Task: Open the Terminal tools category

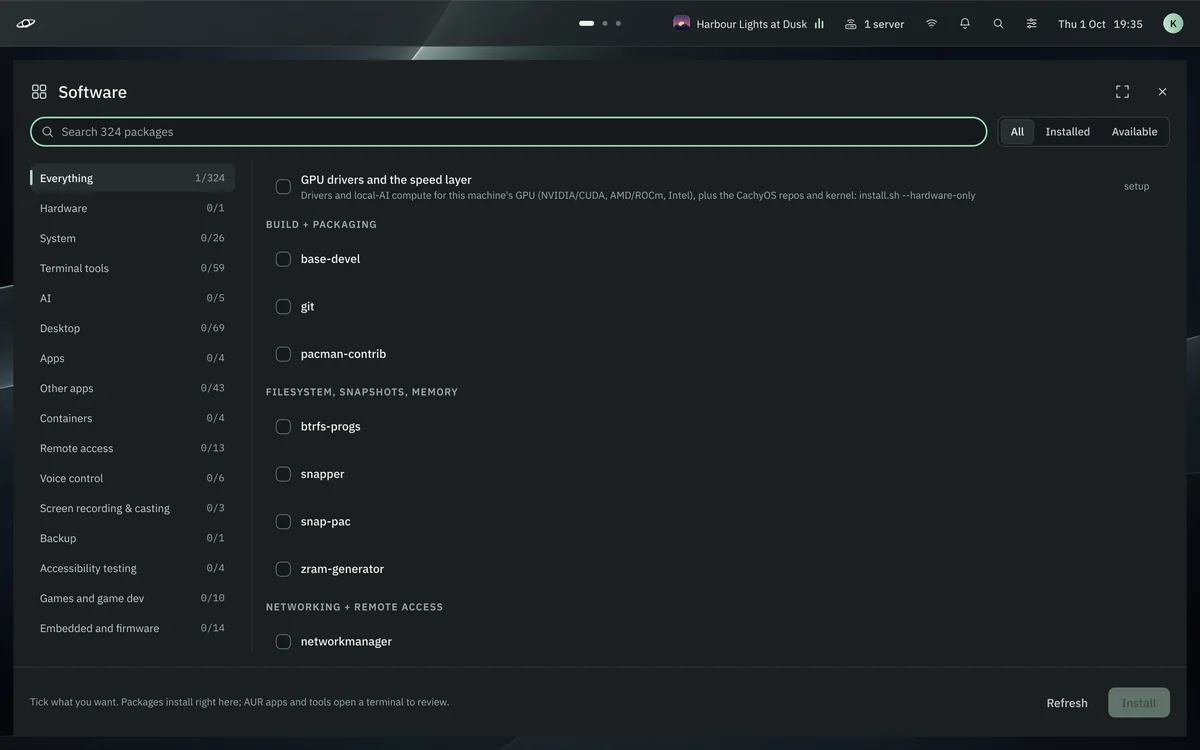Action: tap(132, 268)
